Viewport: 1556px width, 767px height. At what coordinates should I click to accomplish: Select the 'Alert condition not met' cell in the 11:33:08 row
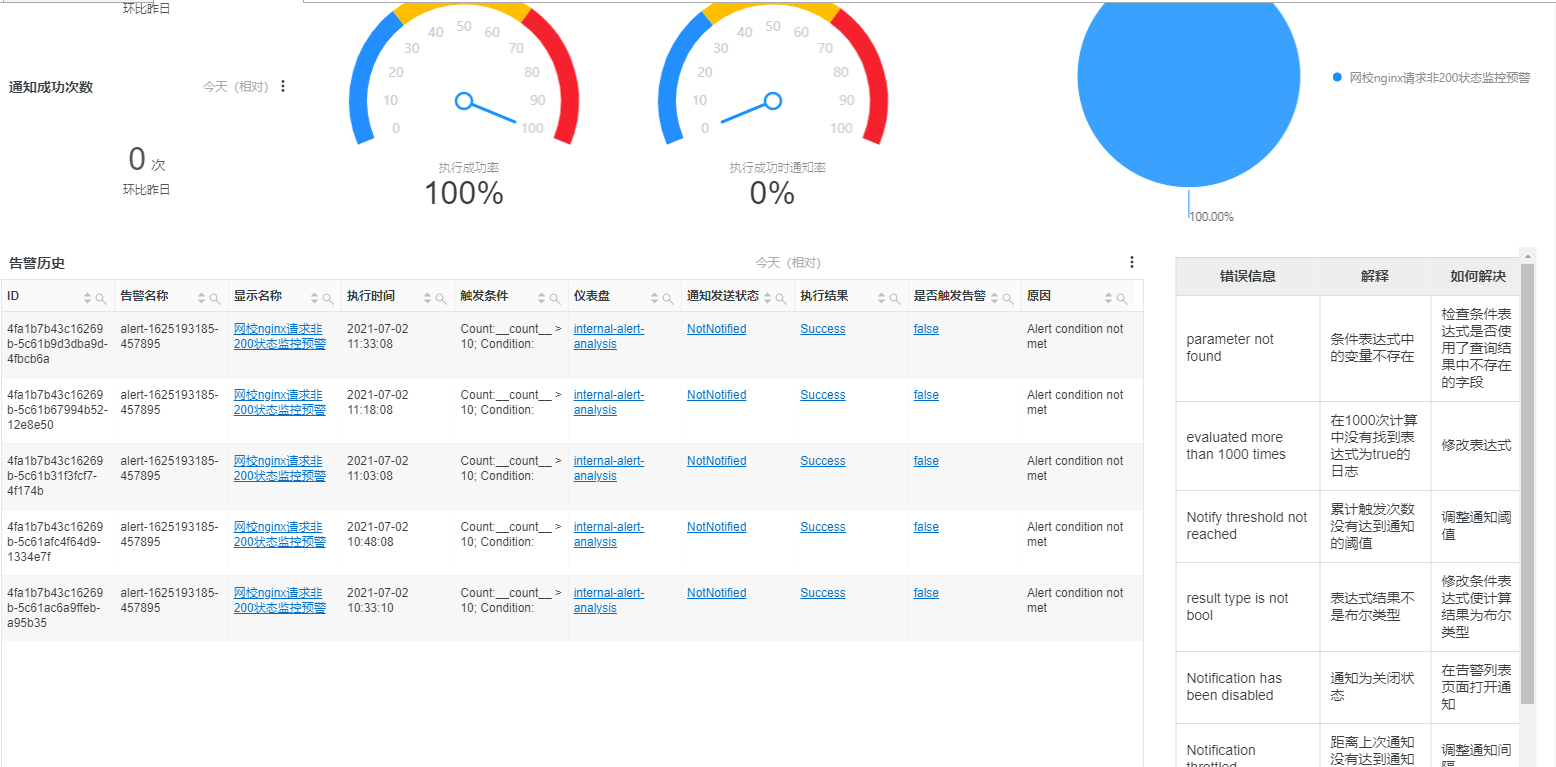click(1082, 344)
